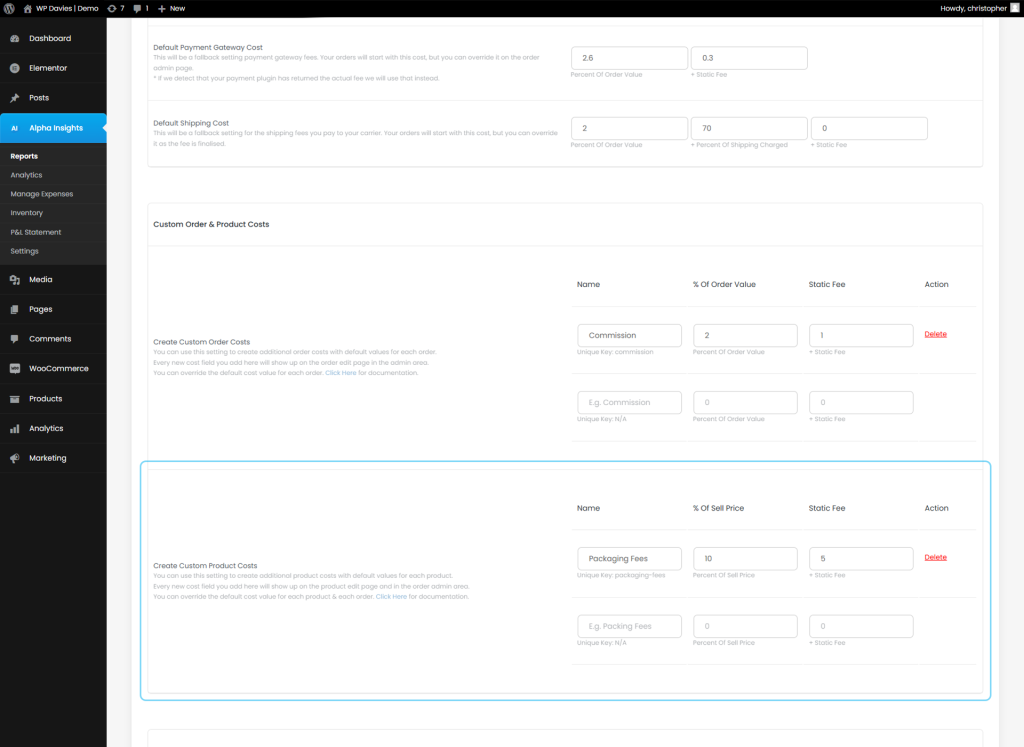The height and width of the screenshot is (747, 1024).
Task: Open the comments notification in the top bar
Action: pyautogui.click(x=138, y=8)
